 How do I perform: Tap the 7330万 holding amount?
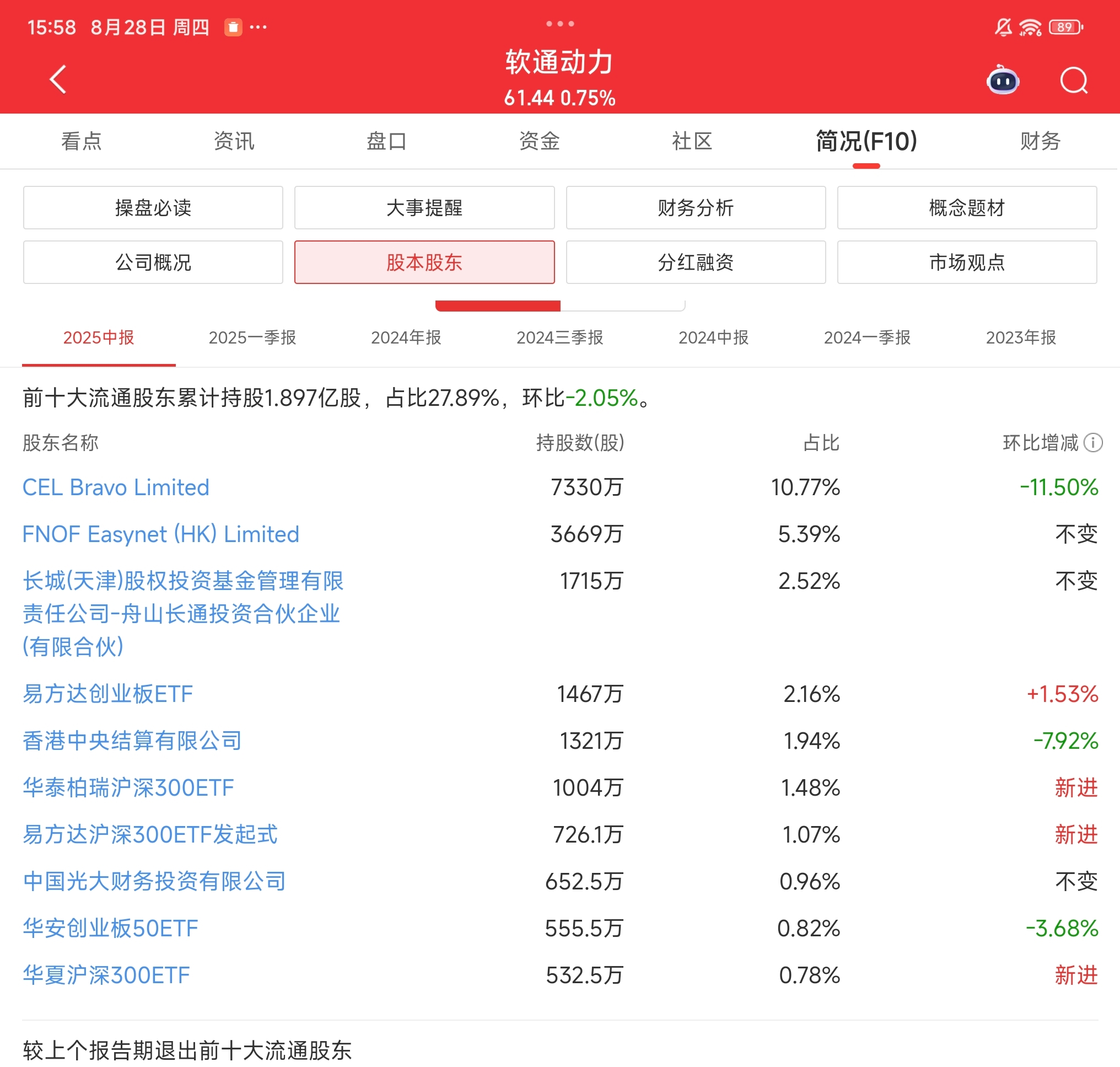(588, 487)
